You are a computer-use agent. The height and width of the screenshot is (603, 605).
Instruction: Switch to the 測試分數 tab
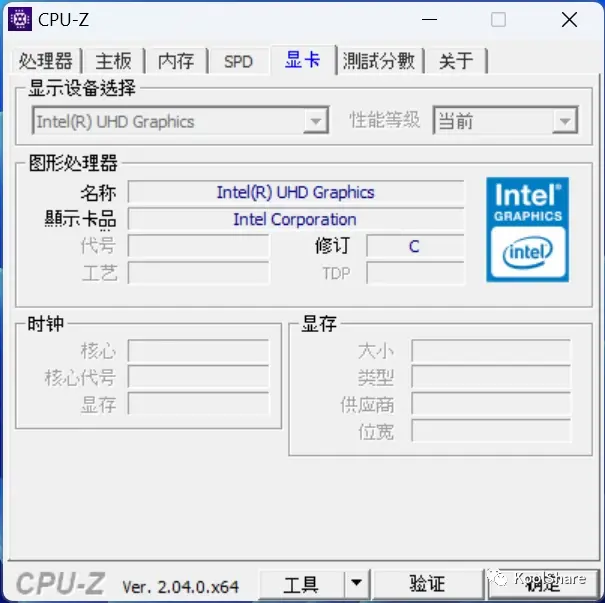point(379,61)
